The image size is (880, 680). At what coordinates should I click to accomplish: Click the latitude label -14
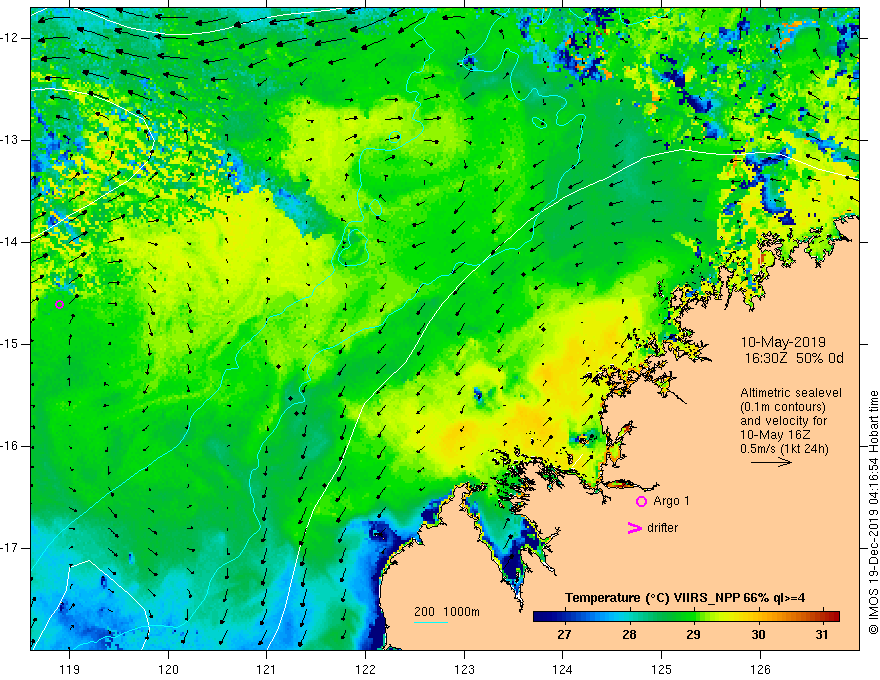point(10,242)
